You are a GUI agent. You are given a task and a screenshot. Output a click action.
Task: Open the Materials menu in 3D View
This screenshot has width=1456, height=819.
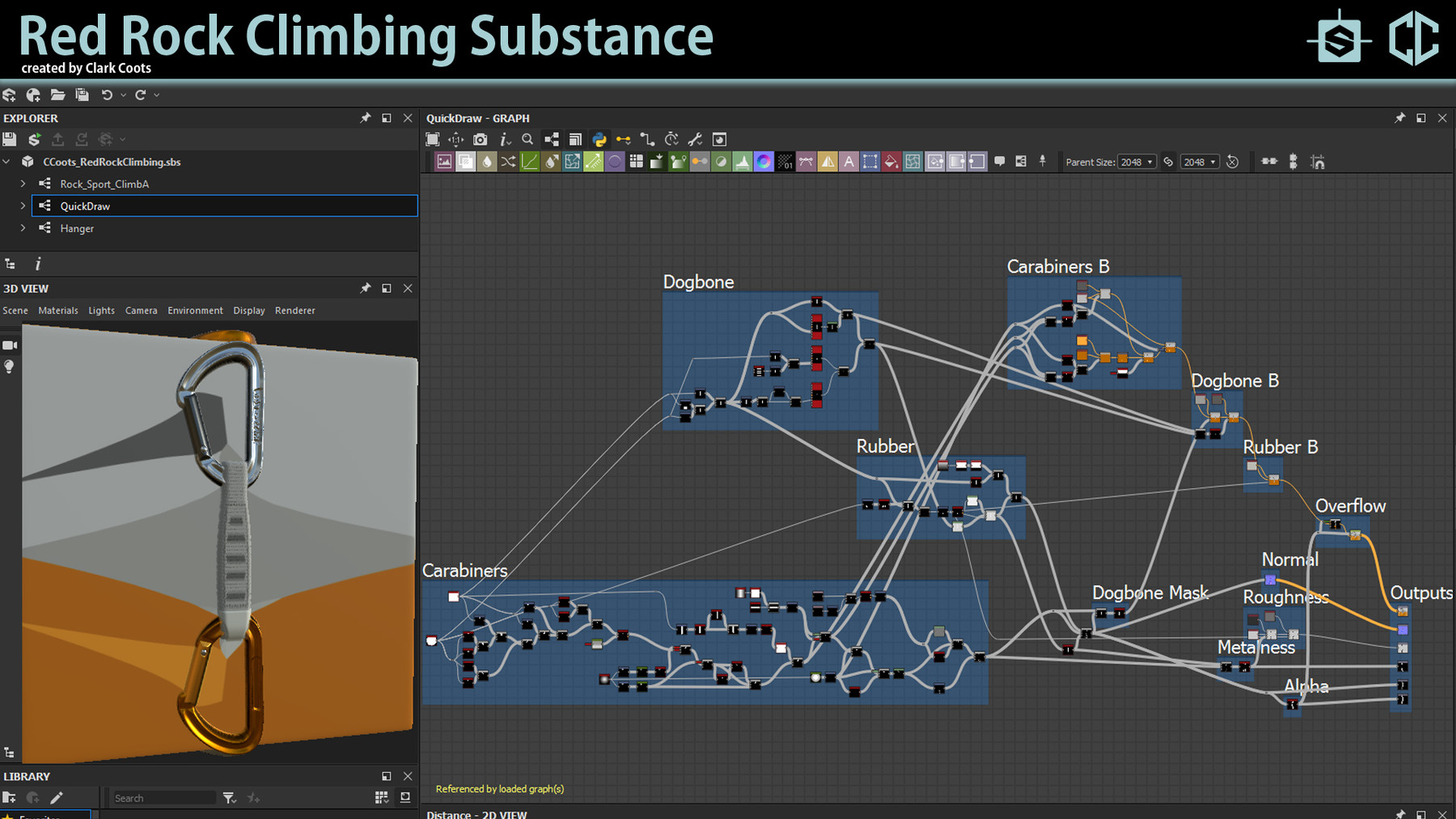pyautogui.click(x=58, y=310)
